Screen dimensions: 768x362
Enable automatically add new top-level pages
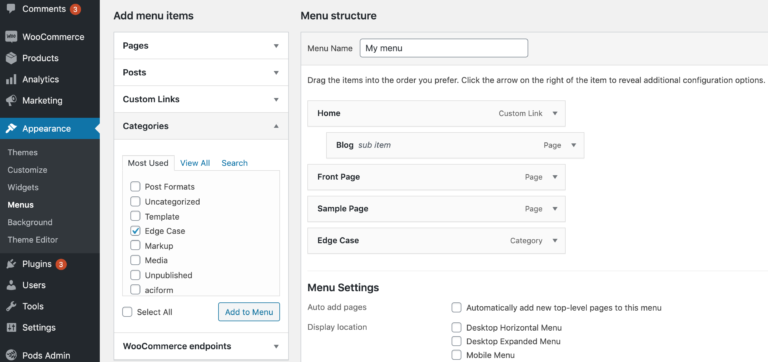[x=456, y=308]
